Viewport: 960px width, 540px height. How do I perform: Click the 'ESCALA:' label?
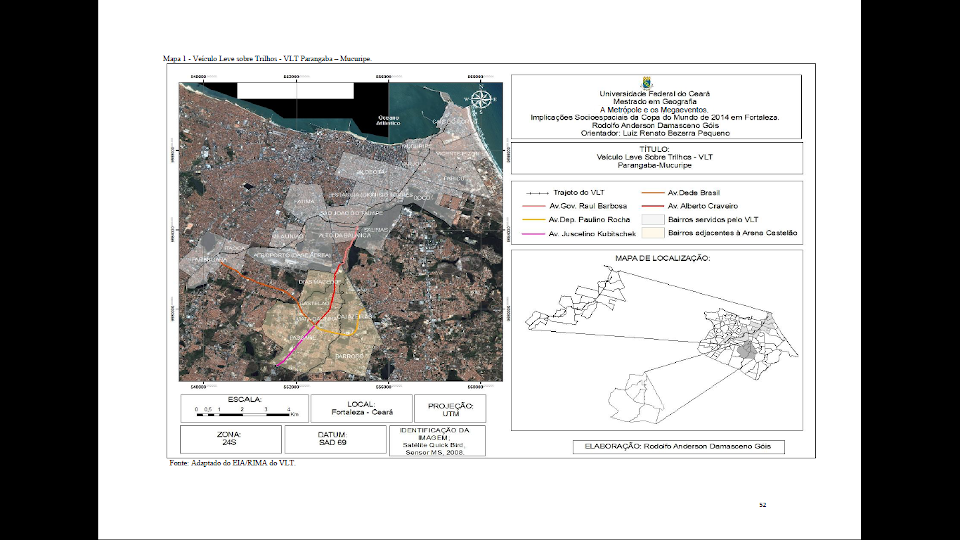click(244, 399)
